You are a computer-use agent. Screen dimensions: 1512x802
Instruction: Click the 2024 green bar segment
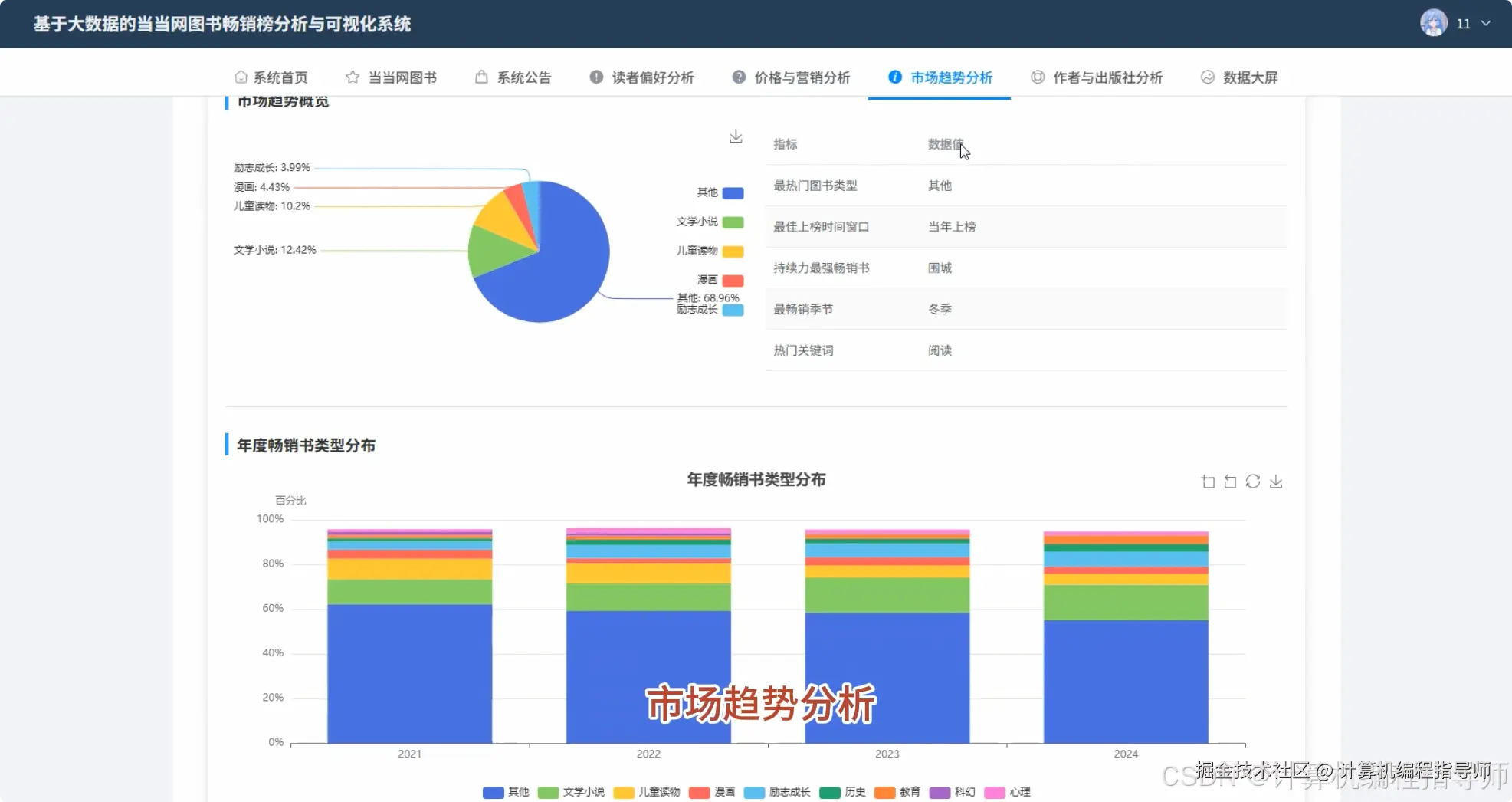pos(1126,603)
